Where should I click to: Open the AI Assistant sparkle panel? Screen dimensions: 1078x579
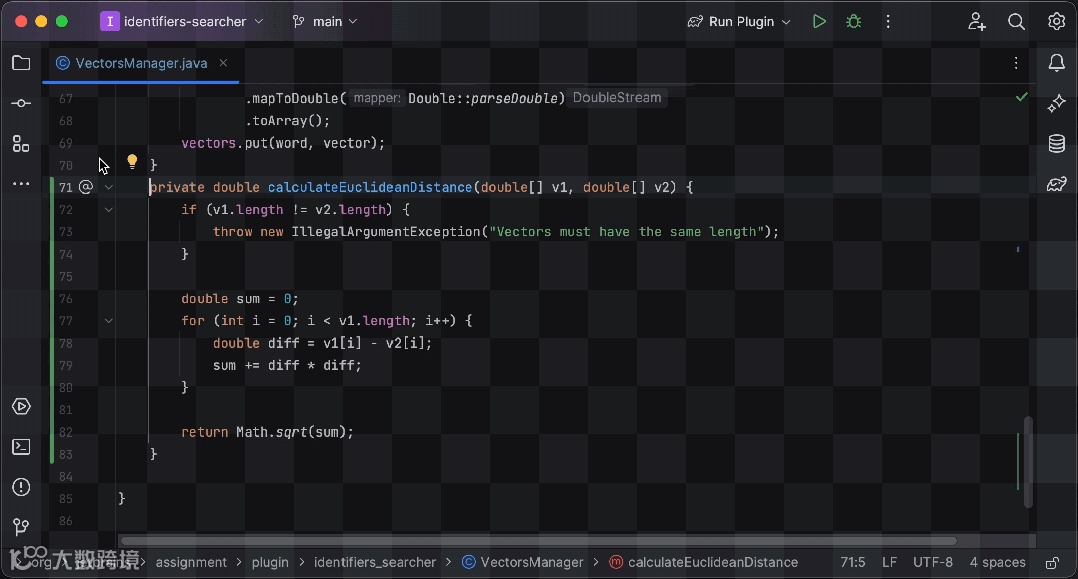1057,104
